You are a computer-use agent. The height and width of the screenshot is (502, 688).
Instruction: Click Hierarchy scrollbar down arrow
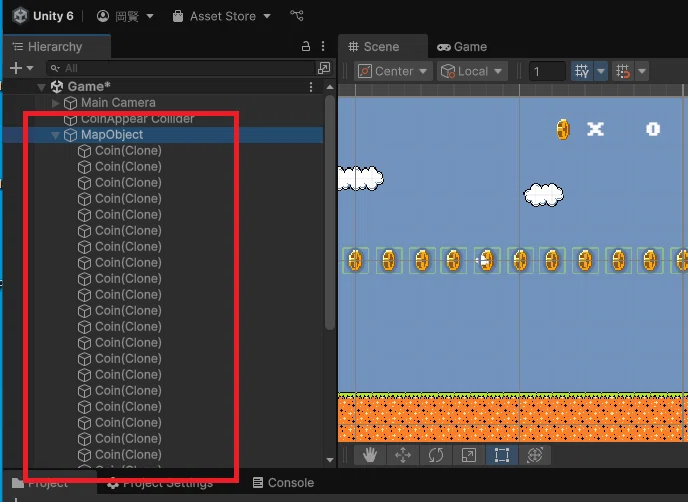coord(330,460)
